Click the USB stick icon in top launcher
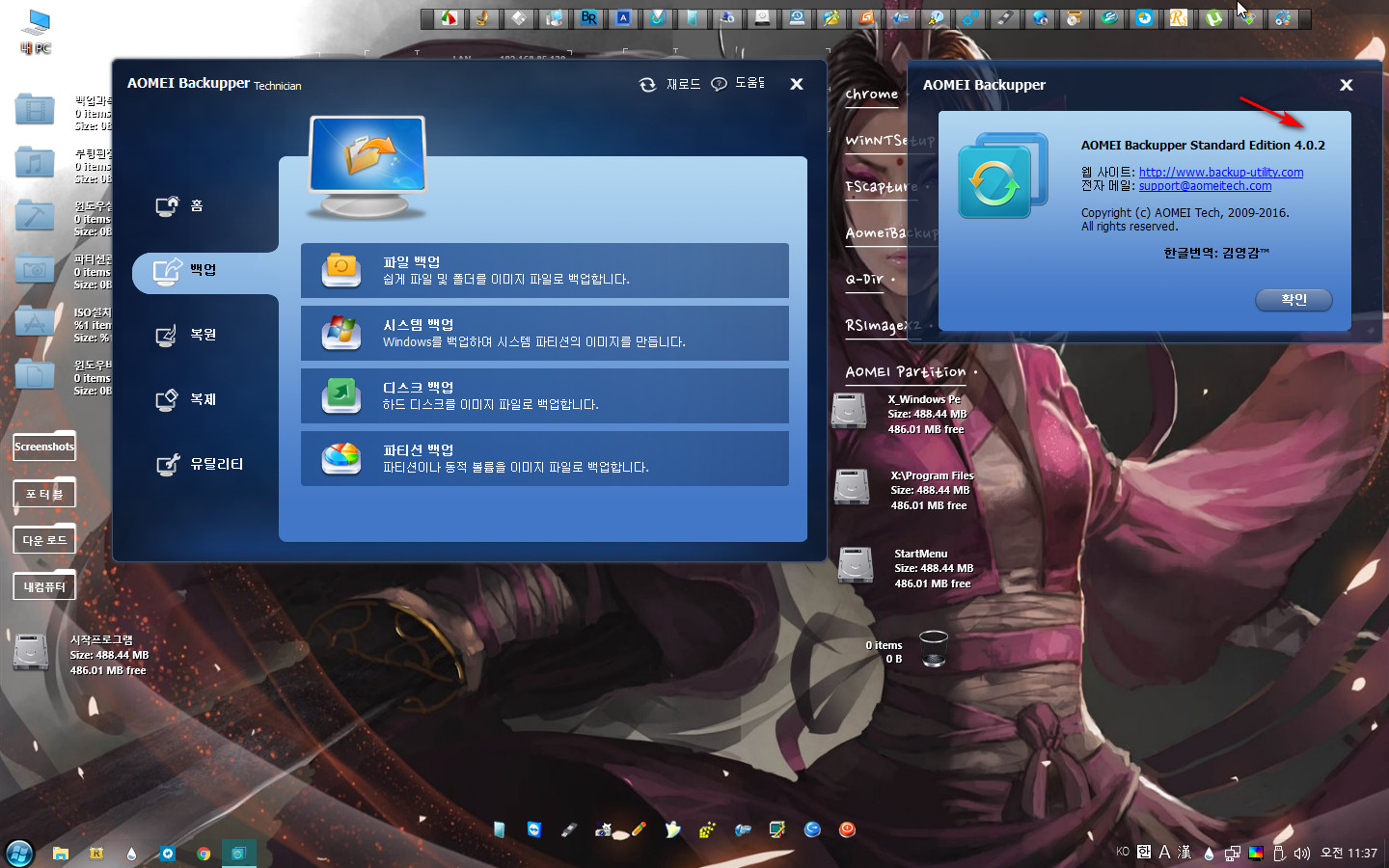The height and width of the screenshot is (868, 1389). click(x=1005, y=17)
